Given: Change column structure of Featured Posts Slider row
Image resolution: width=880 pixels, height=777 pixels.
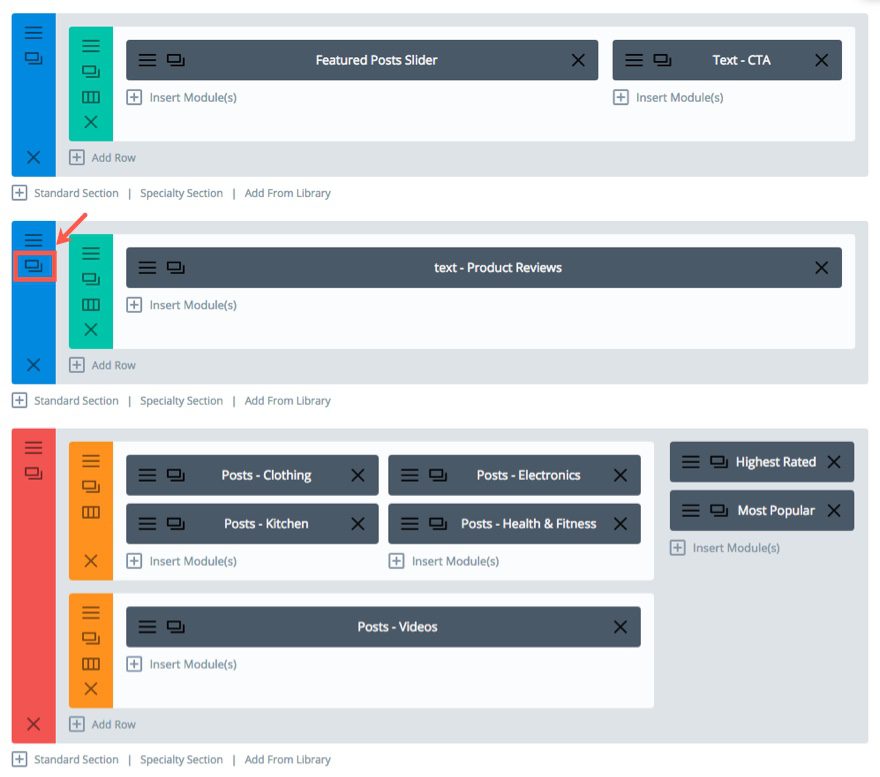Looking at the screenshot, I should 91,97.
